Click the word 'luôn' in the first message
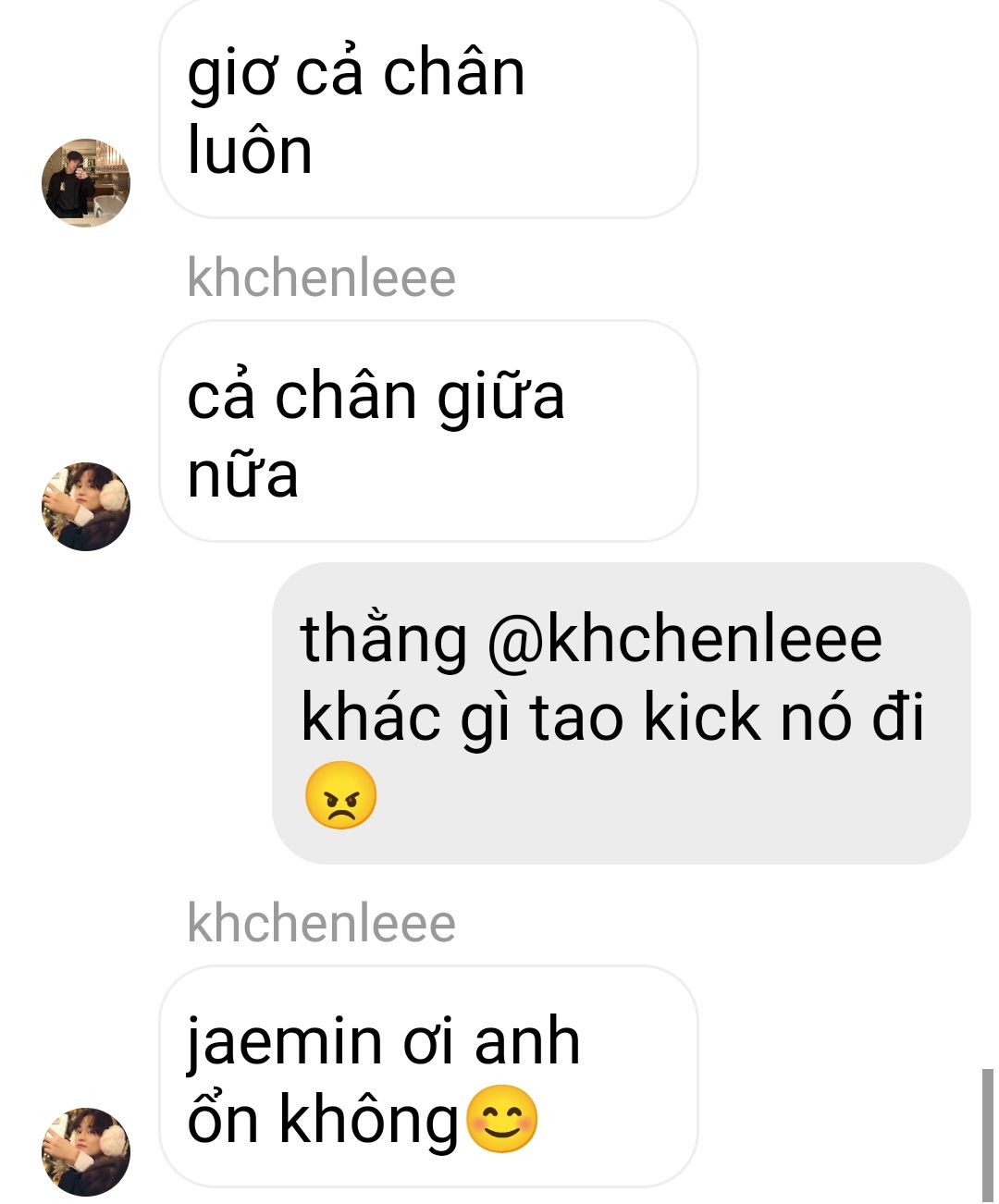999x1204 pixels. (250, 151)
